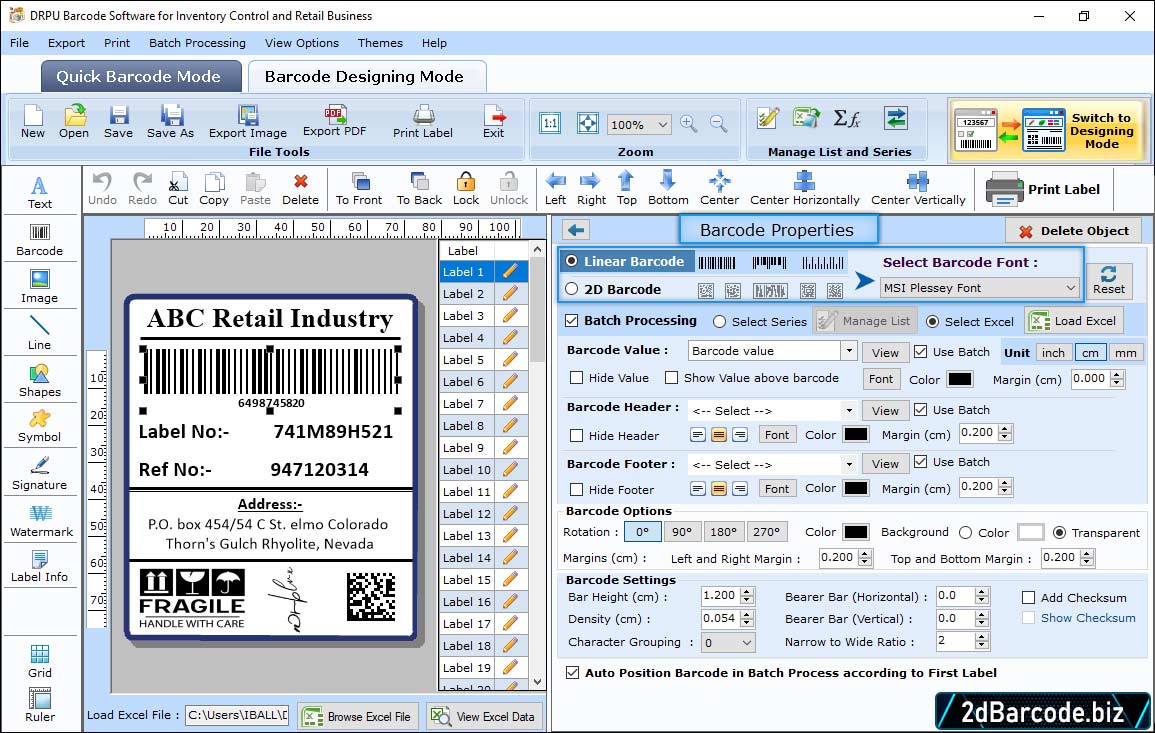Image resolution: width=1155 pixels, height=733 pixels.
Task: Select the Symbol tool
Action: [40, 427]
